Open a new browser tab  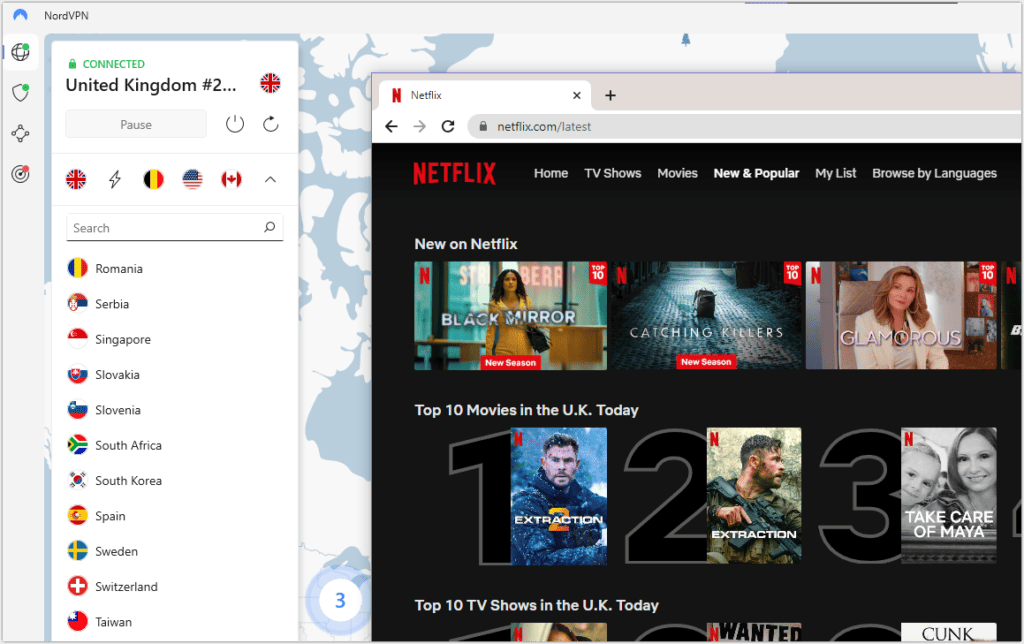[x=610, y=96]
